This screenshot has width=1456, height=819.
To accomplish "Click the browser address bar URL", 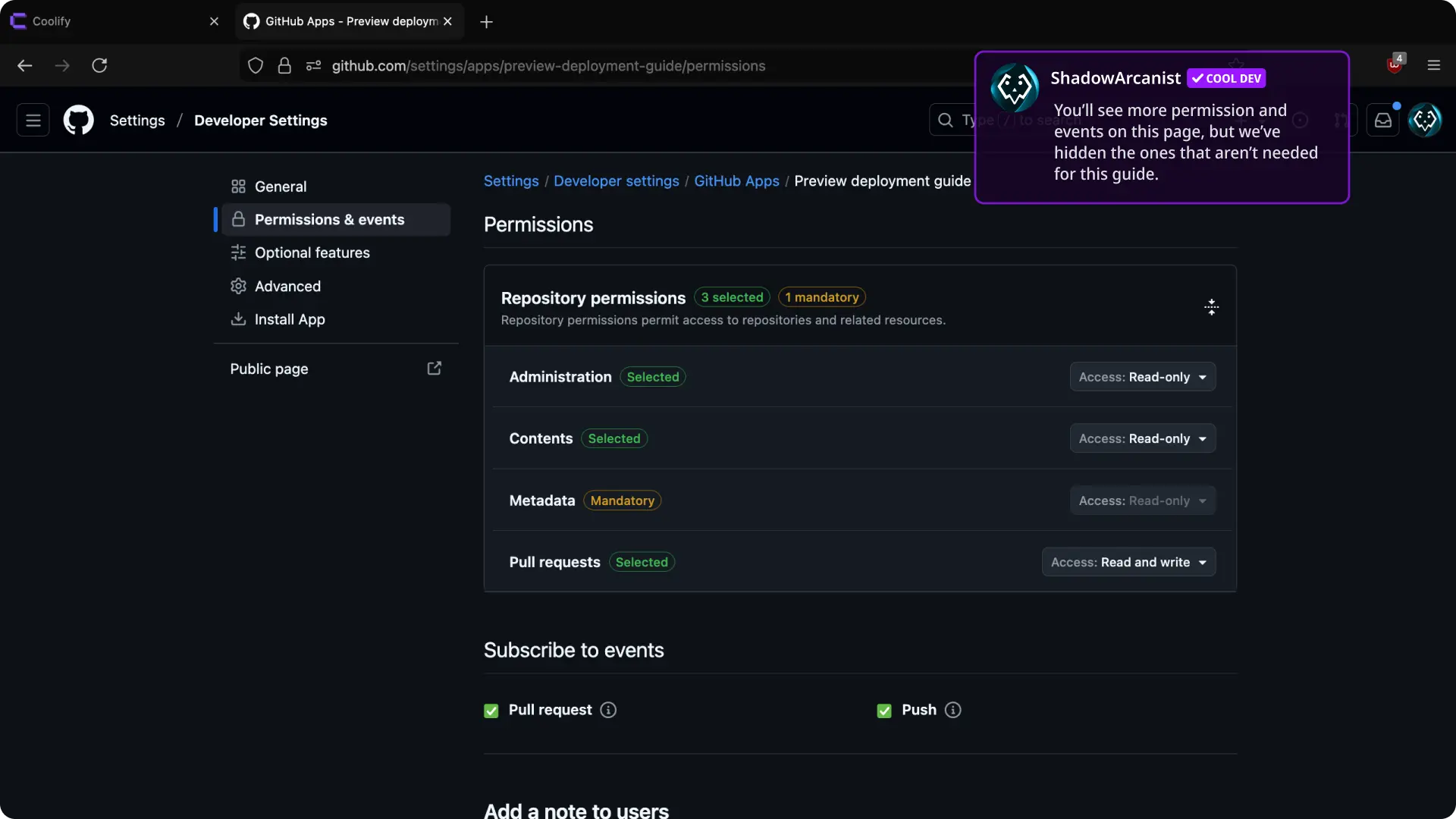I will click(548, 66).
